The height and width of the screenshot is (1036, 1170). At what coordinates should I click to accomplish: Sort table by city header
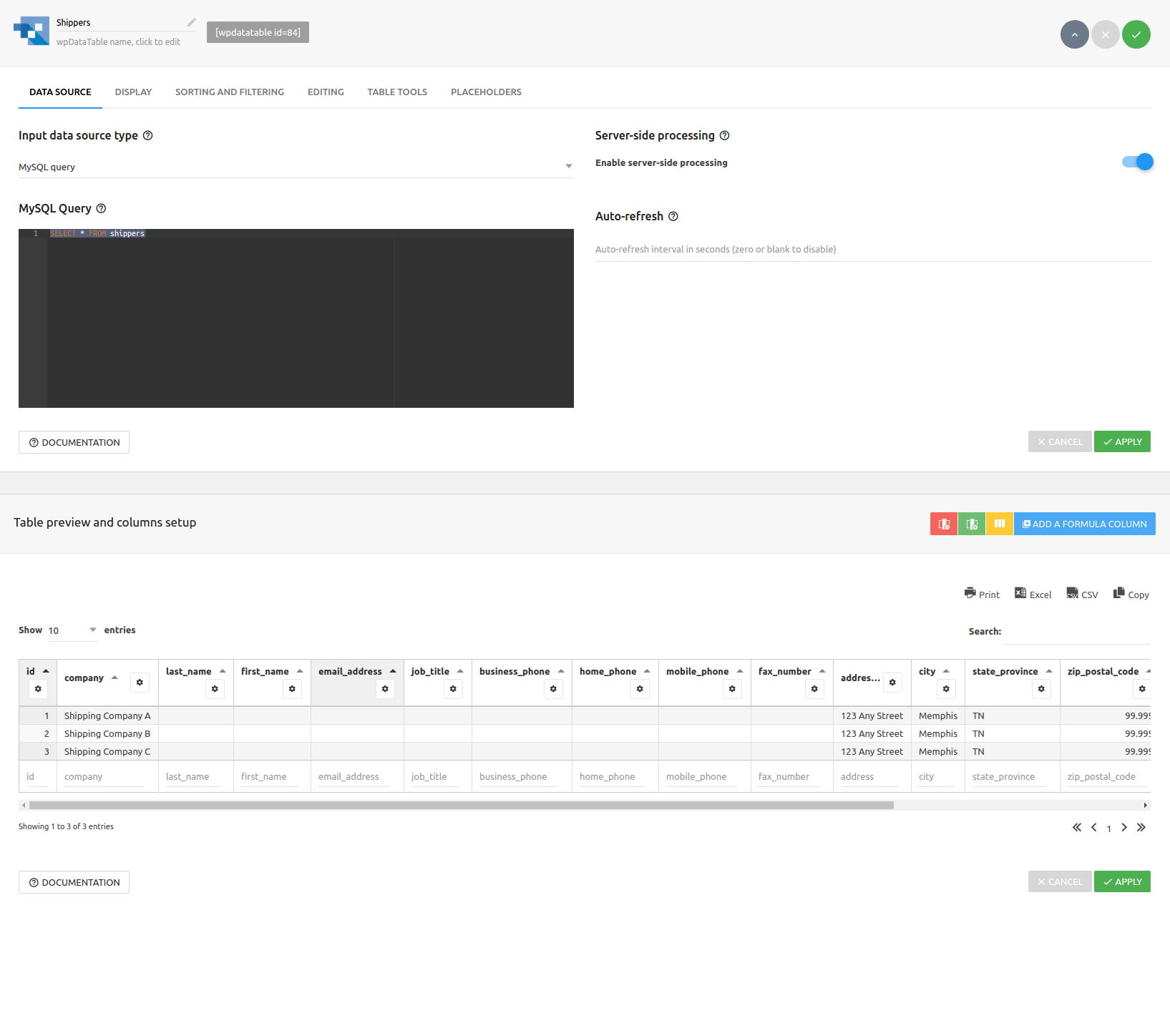tap(934, 671)
